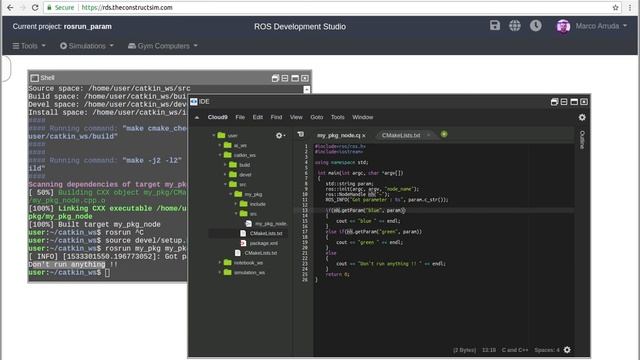The height and width of the screenshot is (360, 640).
Task: Switch to the CMakeLists.txt tab
Action: (401, 135)
